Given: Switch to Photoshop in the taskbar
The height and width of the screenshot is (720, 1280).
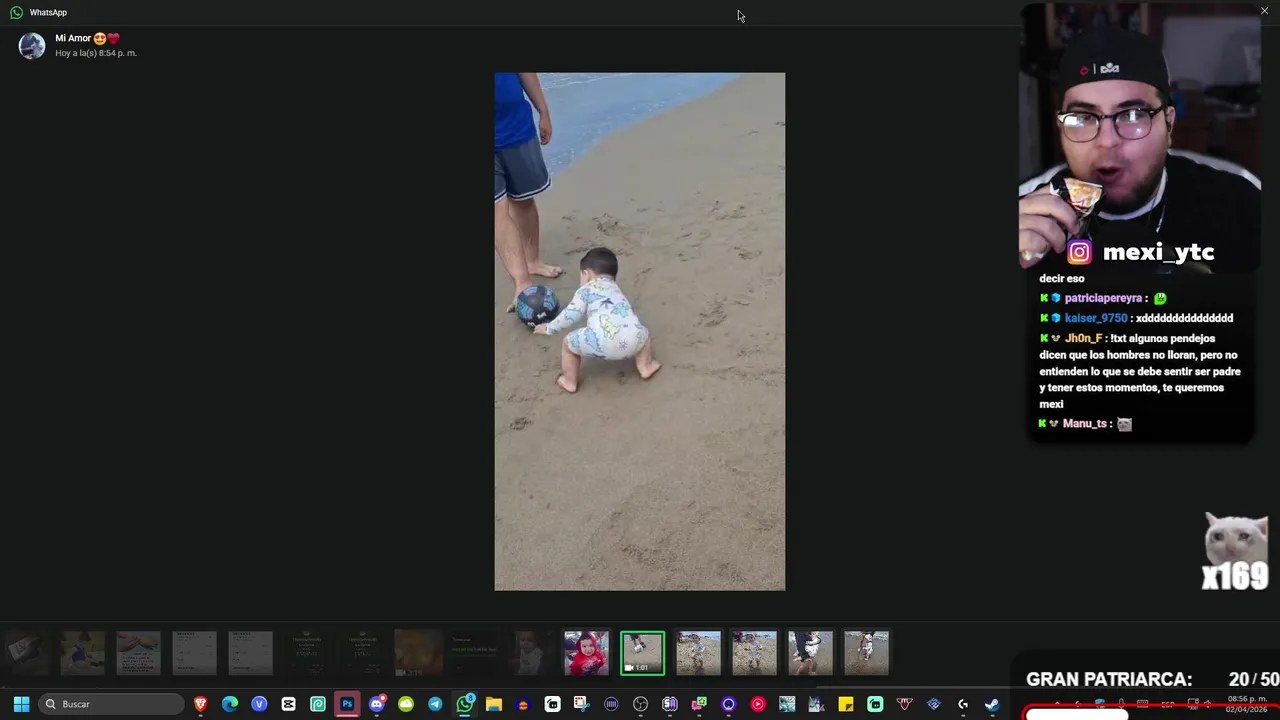Looking at the screenshot, I should (x=347, y=704).
